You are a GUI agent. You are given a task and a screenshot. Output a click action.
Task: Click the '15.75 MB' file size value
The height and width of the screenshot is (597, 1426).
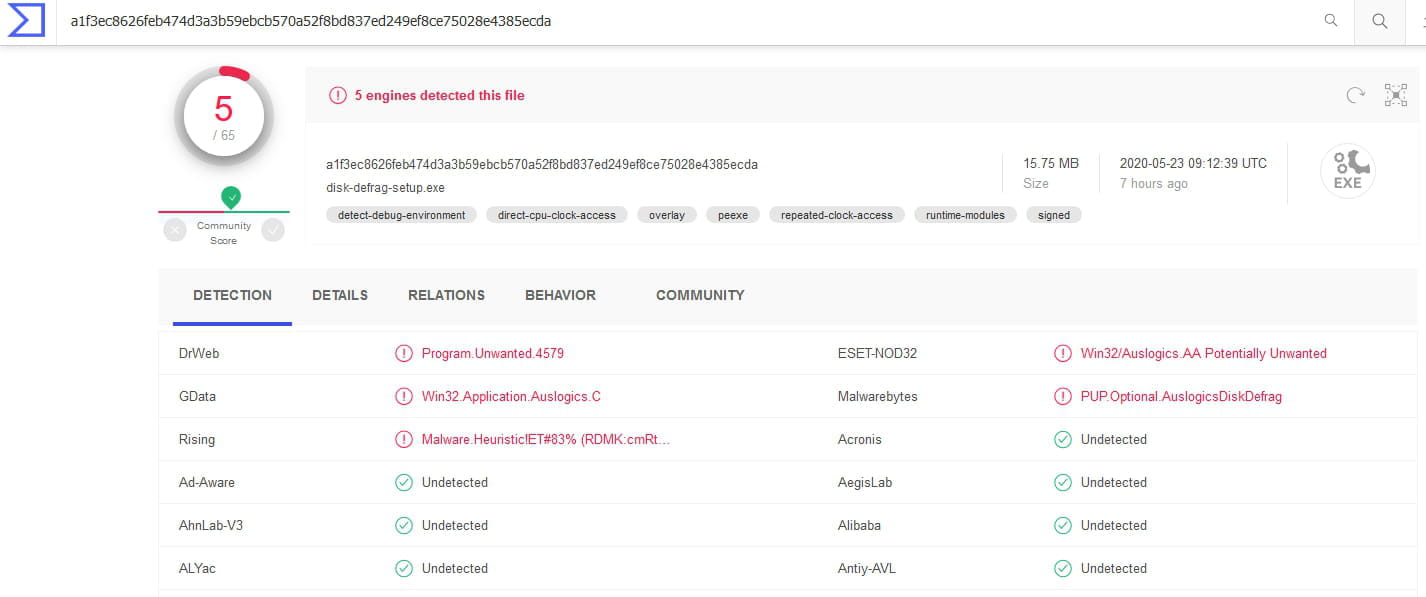pyautogui.click(x=1051, y=163)
